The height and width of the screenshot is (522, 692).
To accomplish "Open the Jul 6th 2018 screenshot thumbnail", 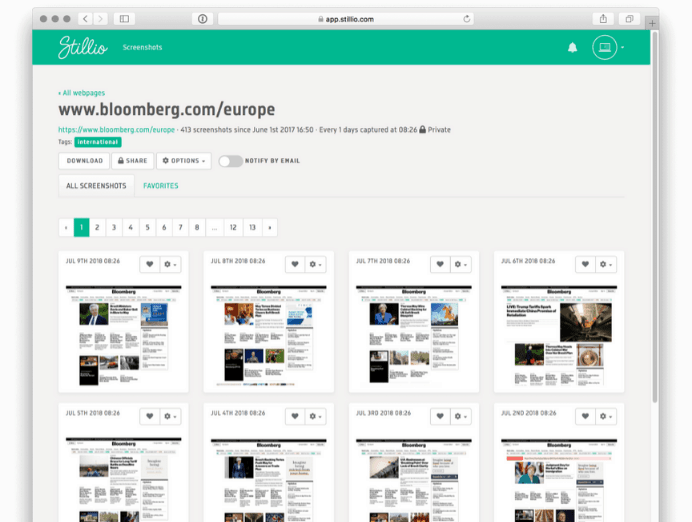I will tap(559, 335).
